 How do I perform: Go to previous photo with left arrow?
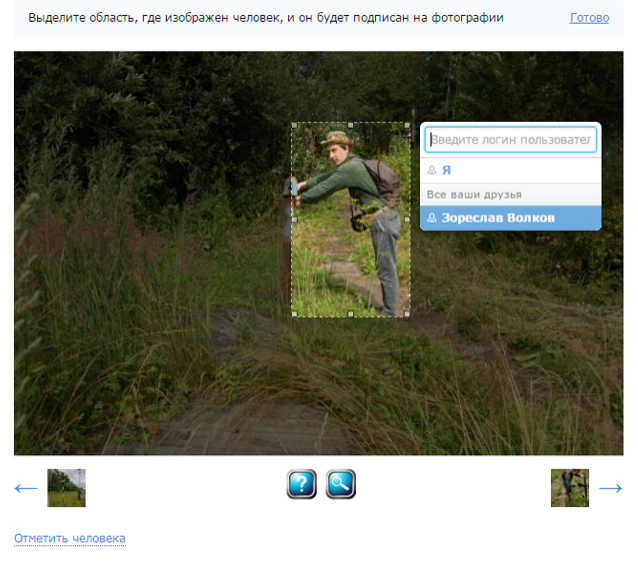pyautogui.click(x=26, y=488)
